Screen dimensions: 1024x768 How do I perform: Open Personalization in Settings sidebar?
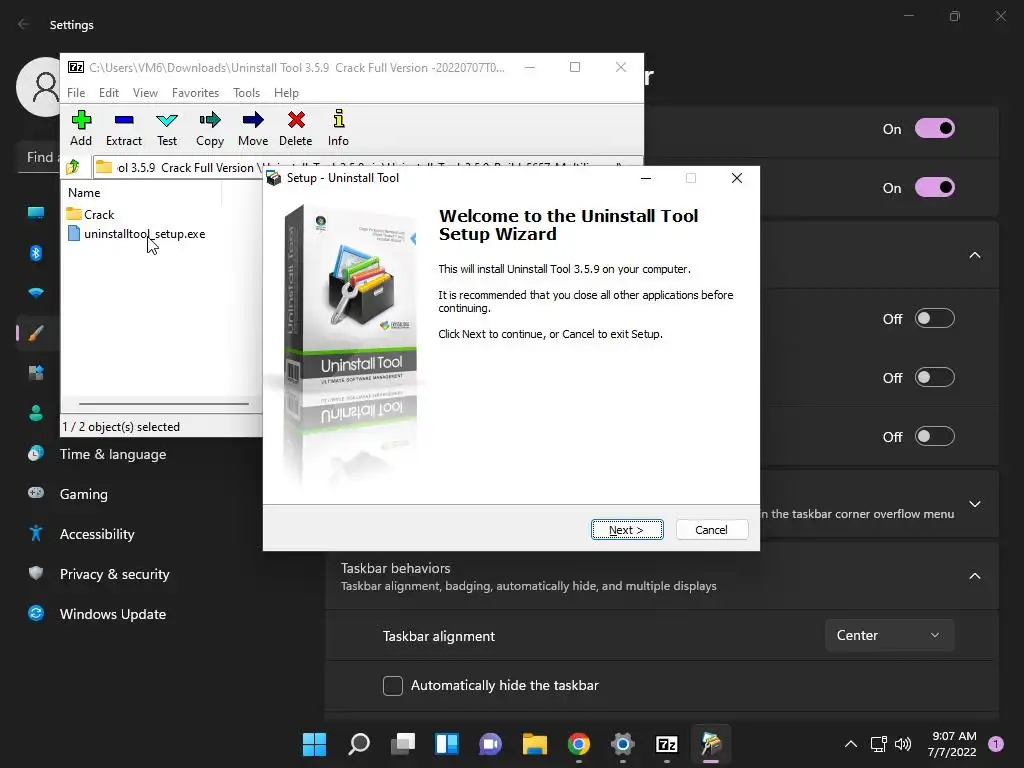[x=36, y=333]
